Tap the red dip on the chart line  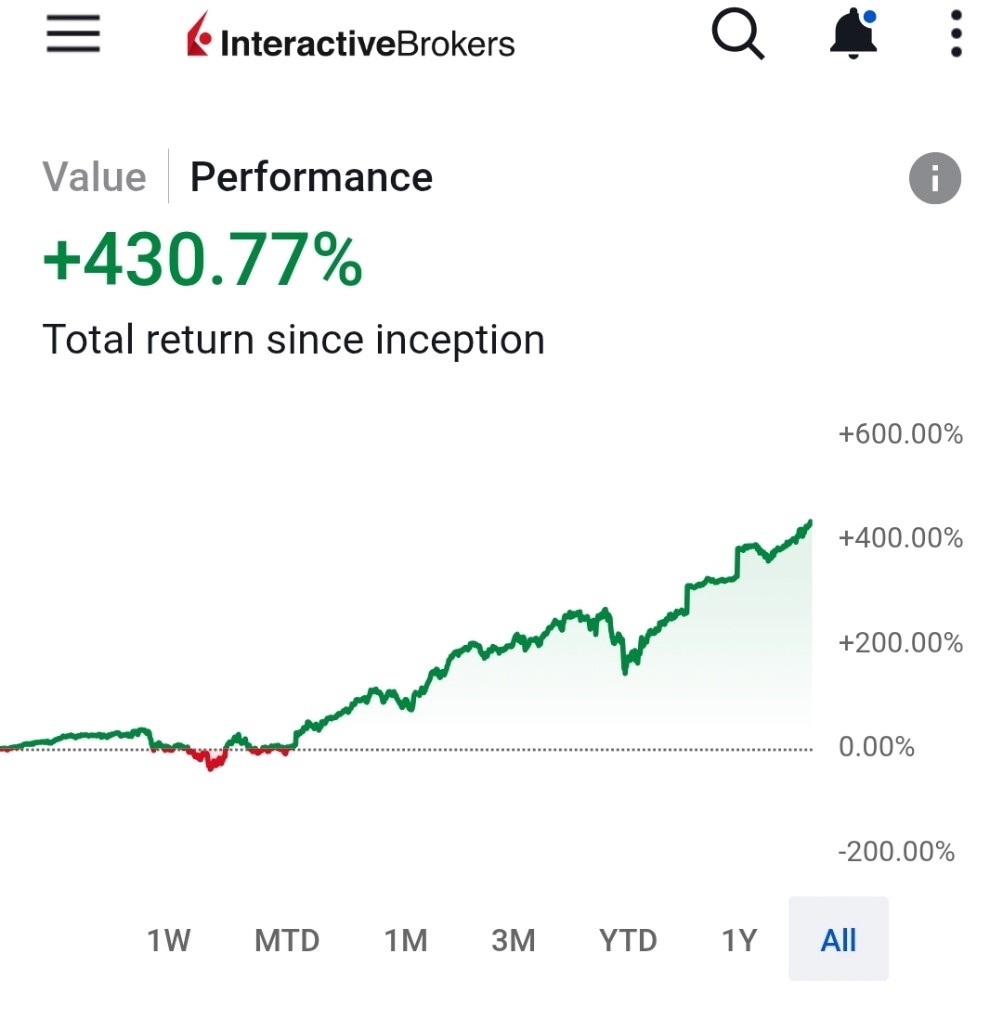click(x=210, y=762)
